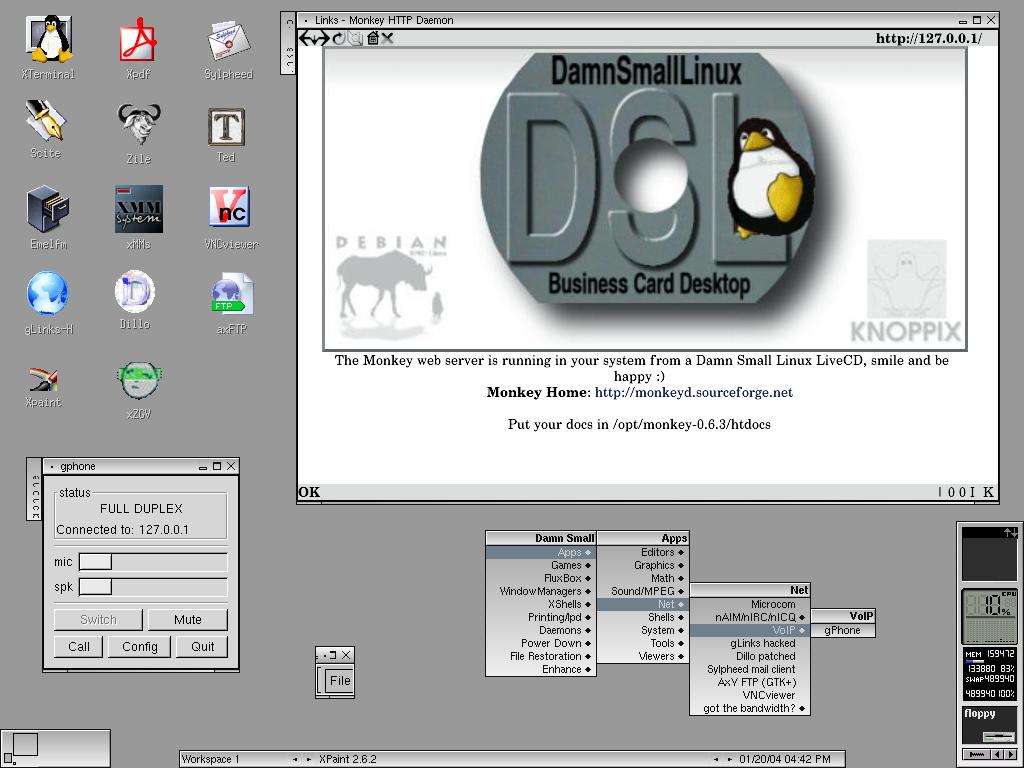Expand the Sound/MPEG submenu
Image resolution: width=1024 pixels, height=768 pixels.
[x=643, y=592]
